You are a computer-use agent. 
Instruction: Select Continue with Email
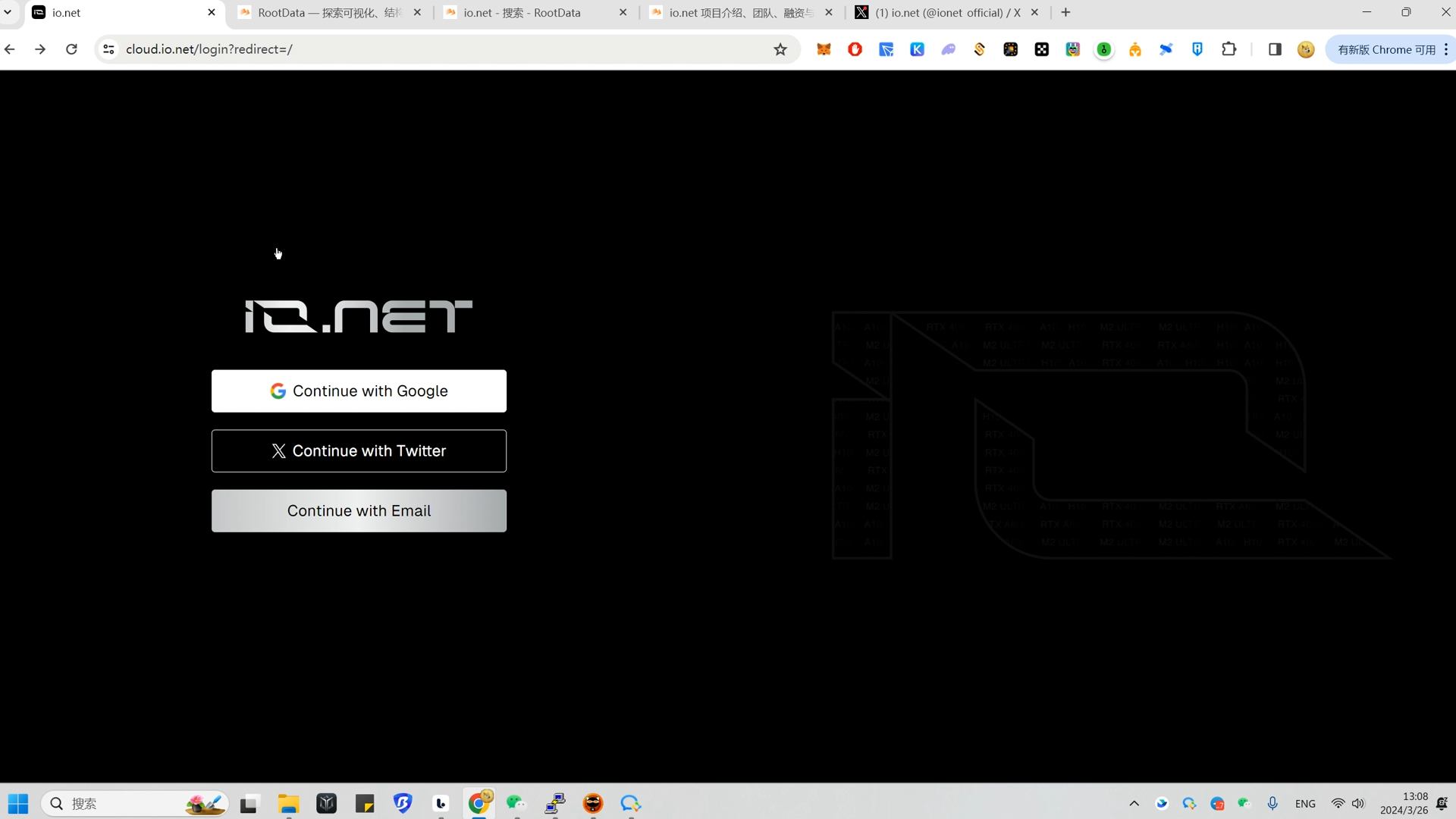(x=359, y=511)
